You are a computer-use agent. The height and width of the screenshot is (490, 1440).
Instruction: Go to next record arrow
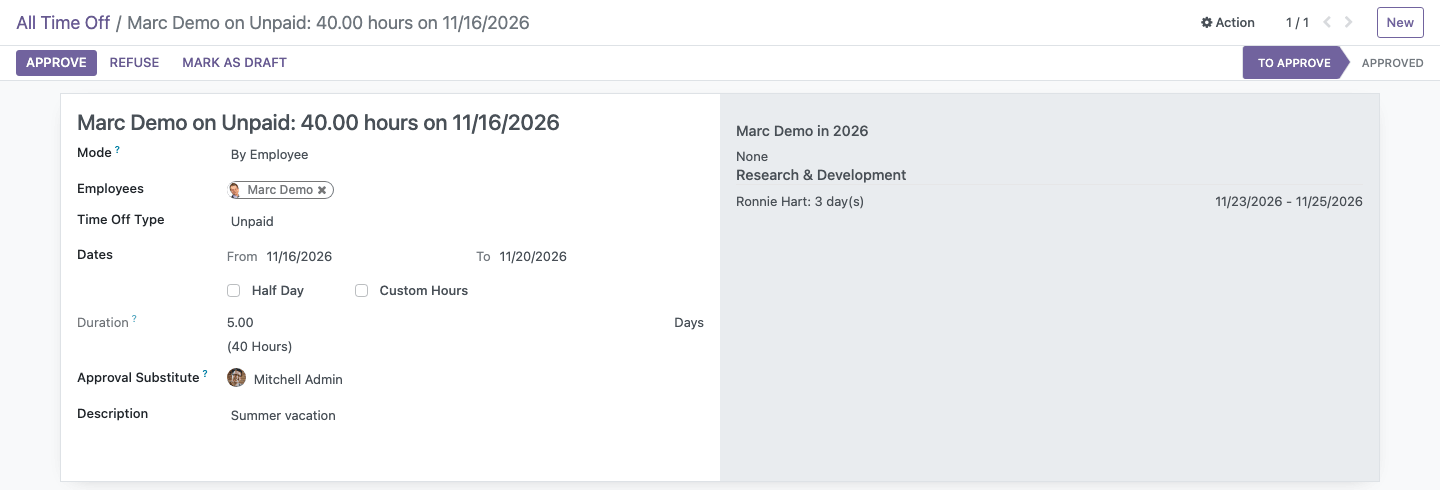coord(1349,22)
